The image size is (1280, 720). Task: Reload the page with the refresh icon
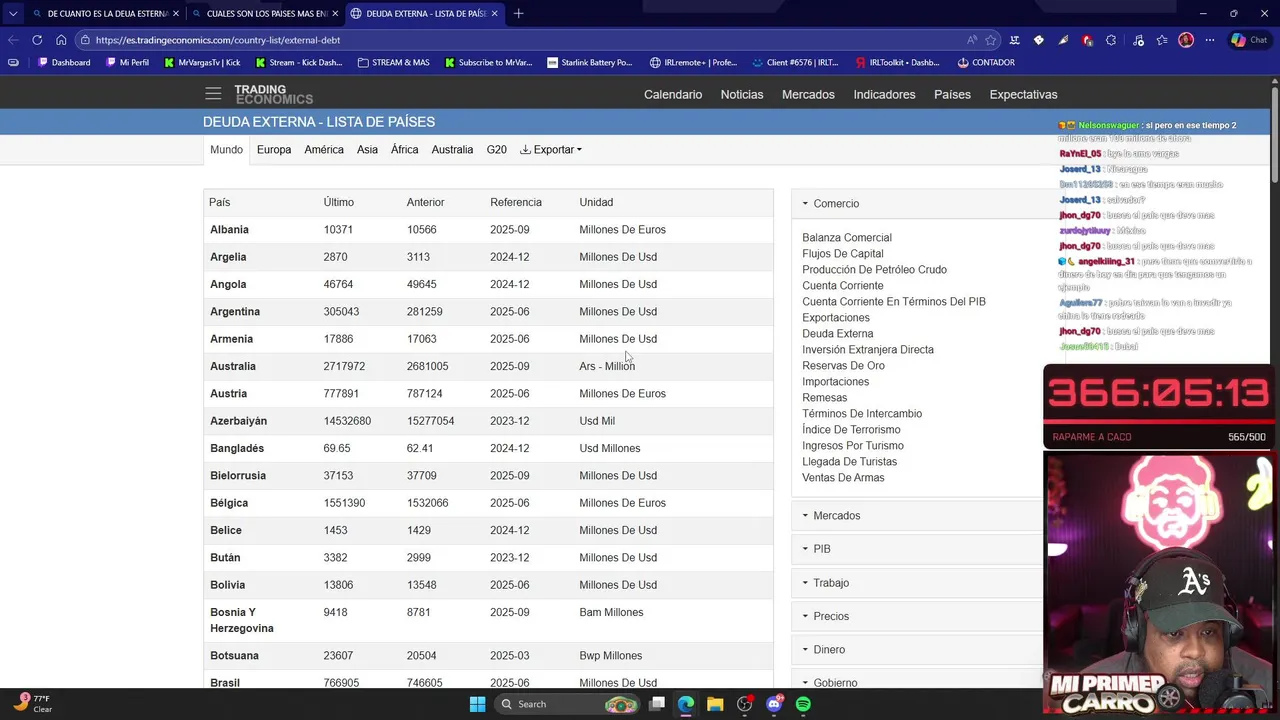click(x=37, y=40)
